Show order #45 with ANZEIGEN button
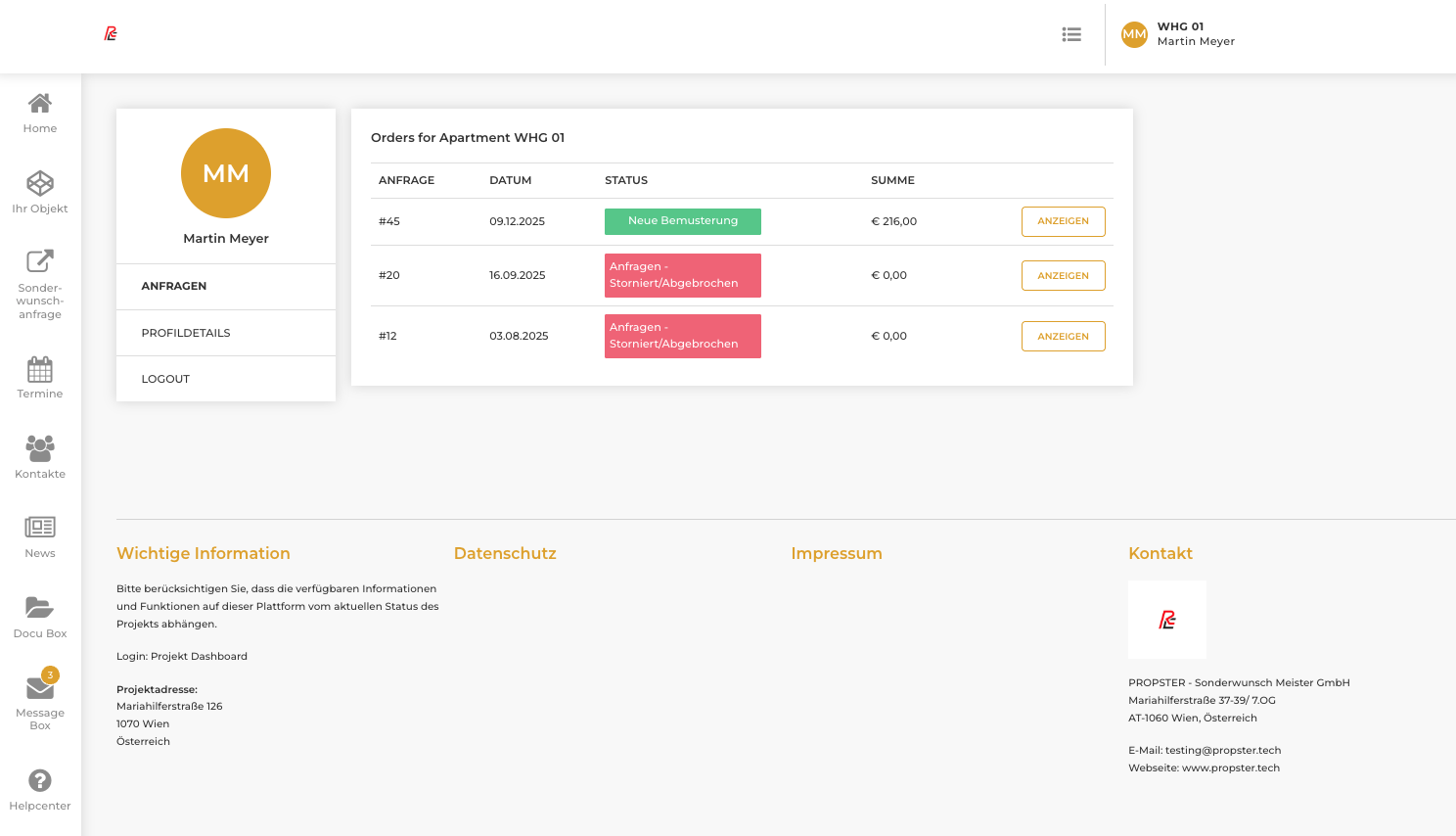1456x836 pixels. click(x=1063, y=221)
